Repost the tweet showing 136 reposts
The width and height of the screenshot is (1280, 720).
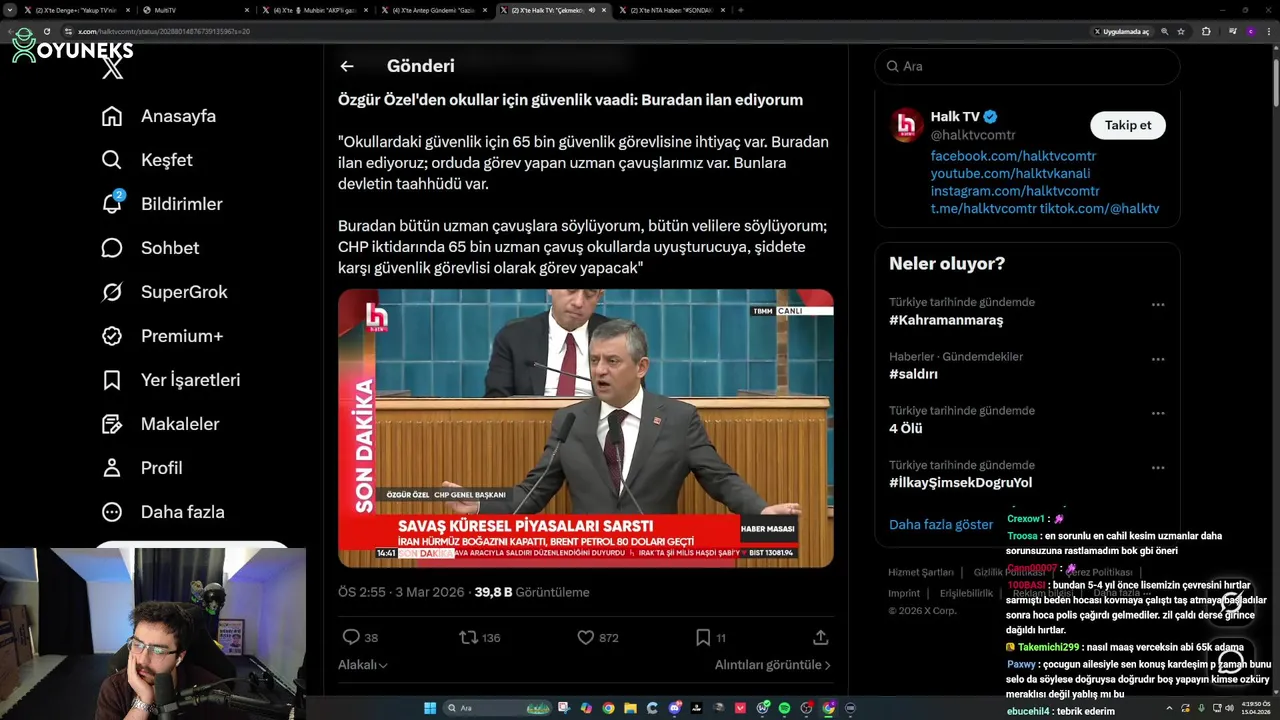pos(479,637)
